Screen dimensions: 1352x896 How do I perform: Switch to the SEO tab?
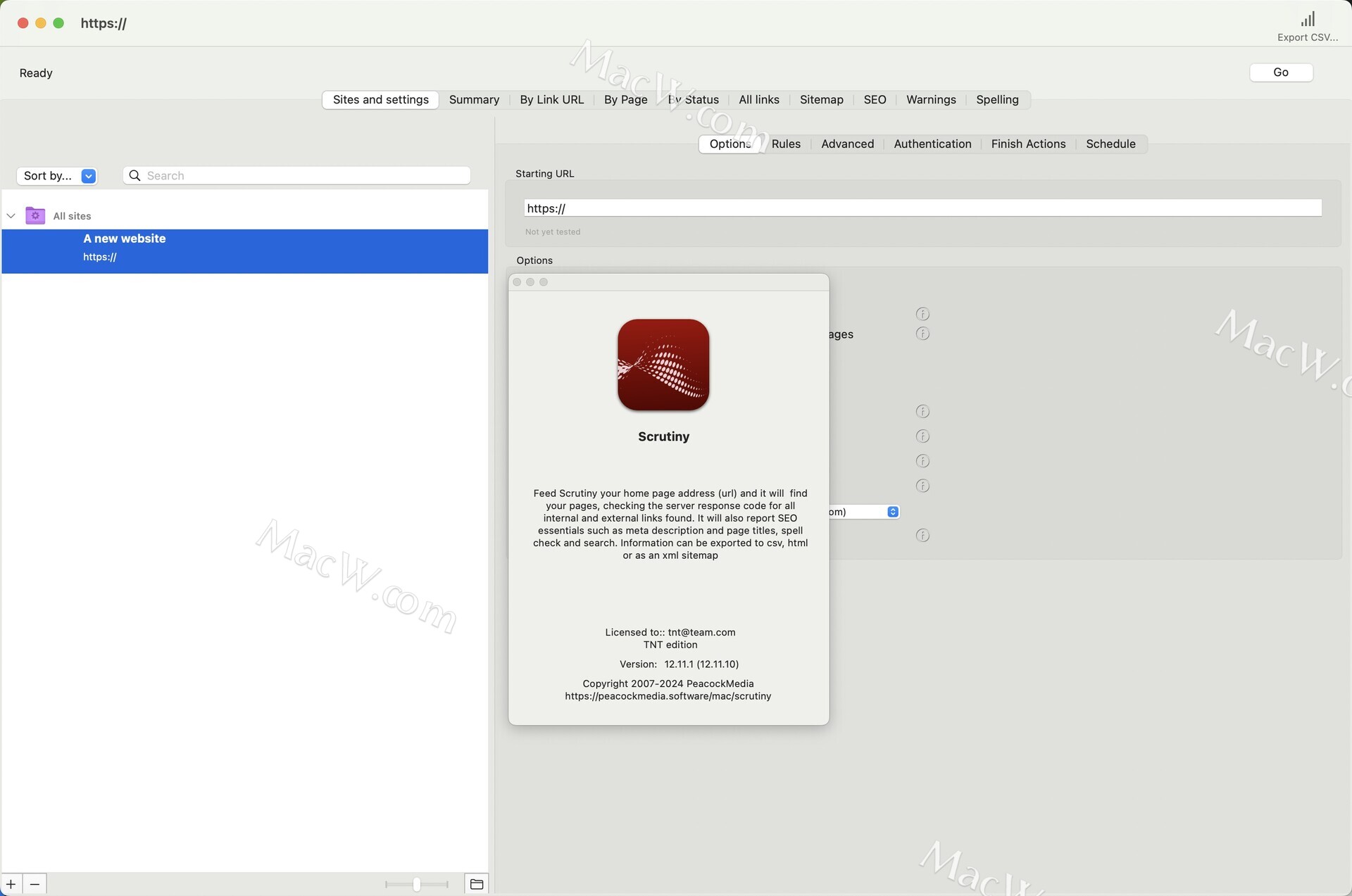[x=875, y=100]
